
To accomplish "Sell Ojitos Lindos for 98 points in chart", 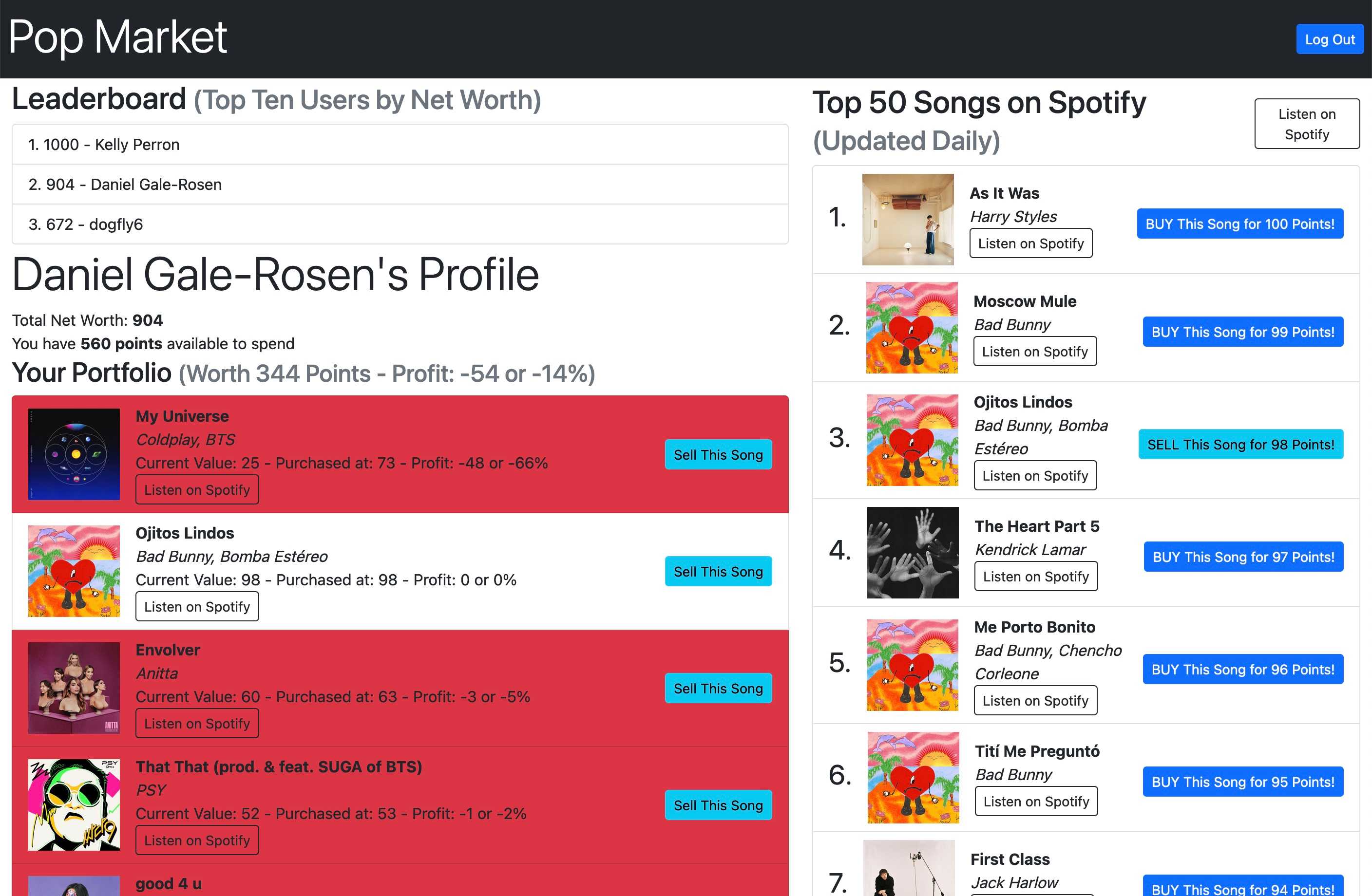I will coord(1240,444).
